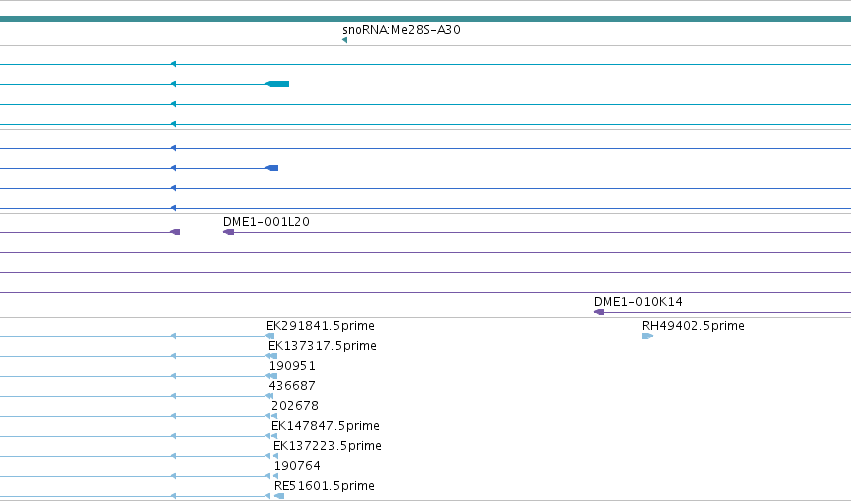Open EST entry RE51601.5prime
This screenshot has height=501, width=851.
pos(324,486)
